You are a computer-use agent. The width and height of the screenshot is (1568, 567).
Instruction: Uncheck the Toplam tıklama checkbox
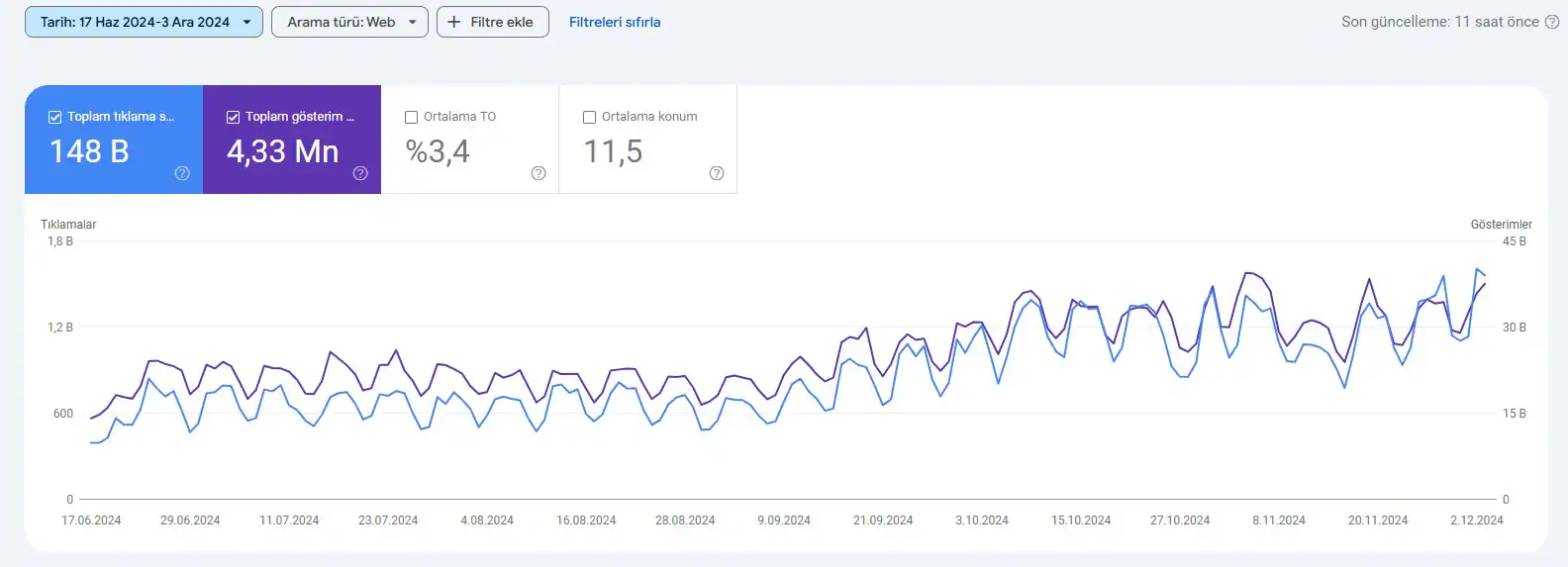tap(55, 117)
